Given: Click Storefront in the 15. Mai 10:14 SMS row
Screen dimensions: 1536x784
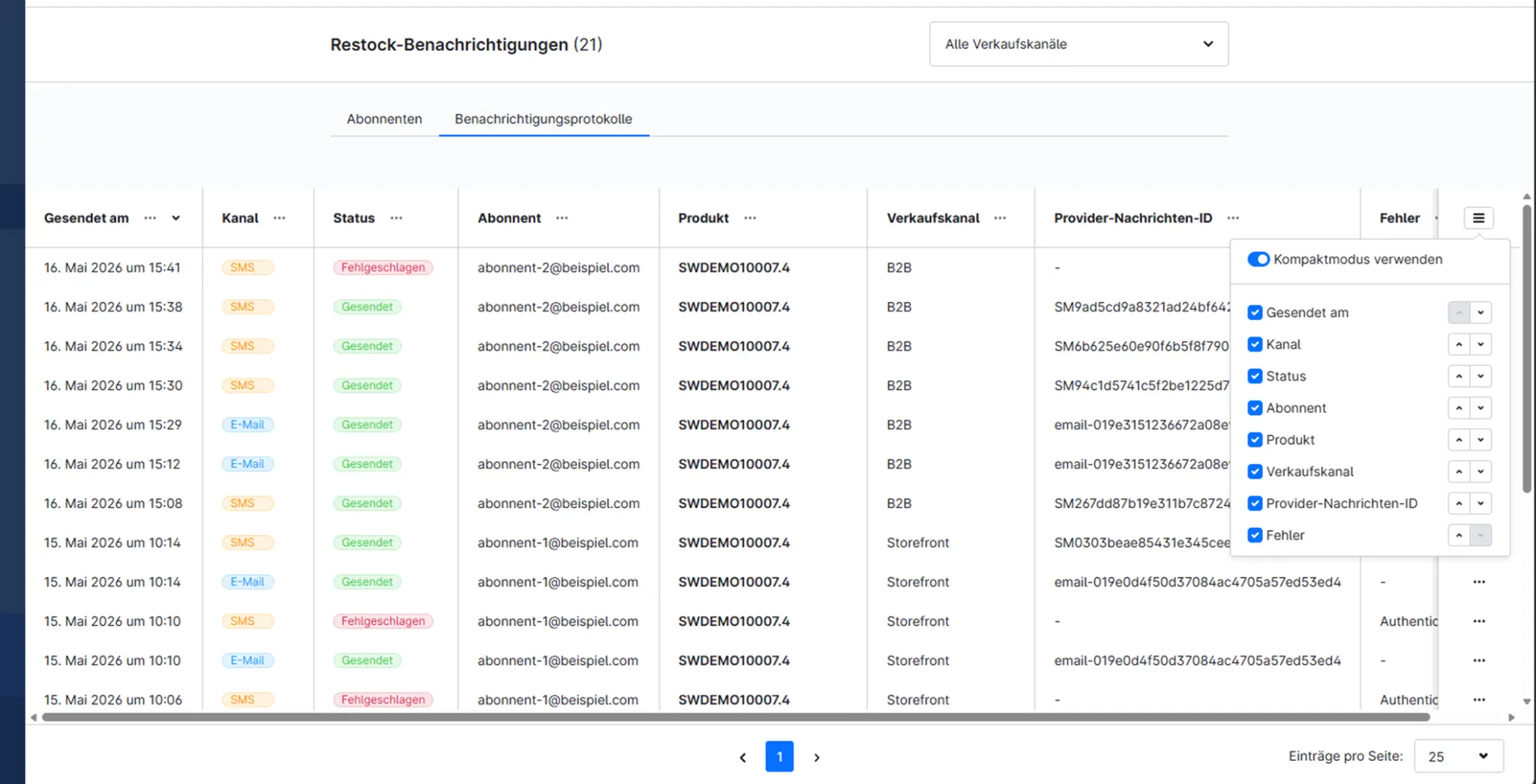Looking at the screenshot, I should [x=918, y=543].
